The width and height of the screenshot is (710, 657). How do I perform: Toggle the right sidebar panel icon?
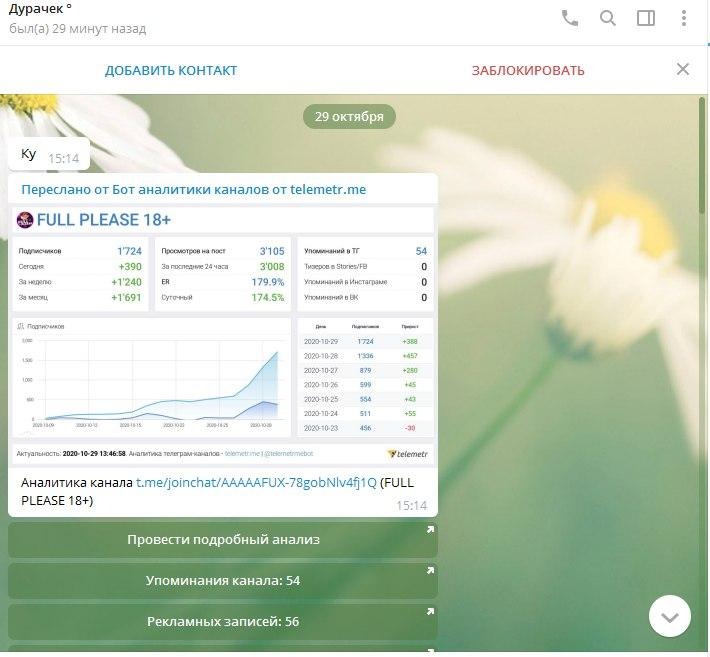click(x=646, y=18)
